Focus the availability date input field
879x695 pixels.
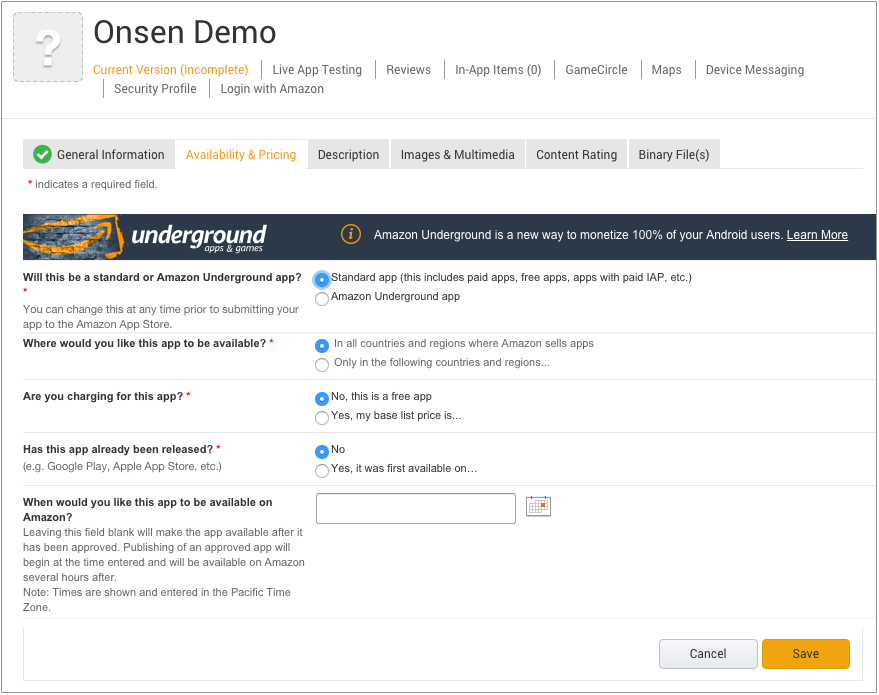415,508
